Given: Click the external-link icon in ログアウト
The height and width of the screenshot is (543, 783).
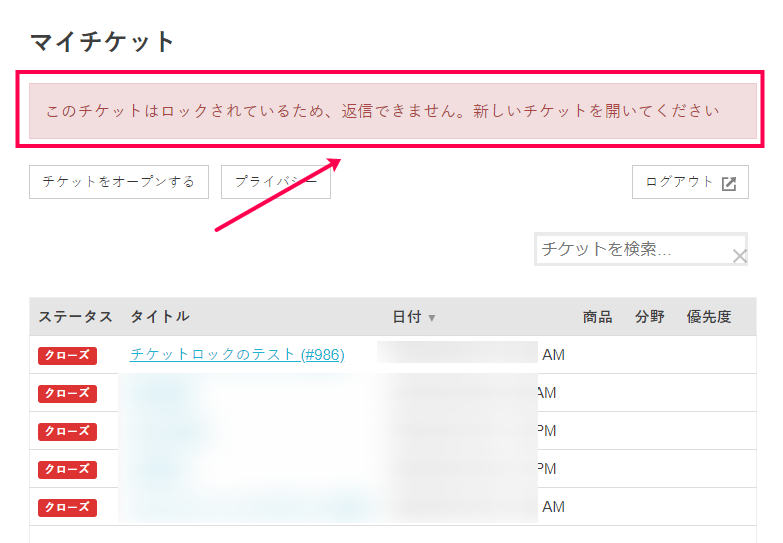Looking at the screenshot, I should coord(729,183).
